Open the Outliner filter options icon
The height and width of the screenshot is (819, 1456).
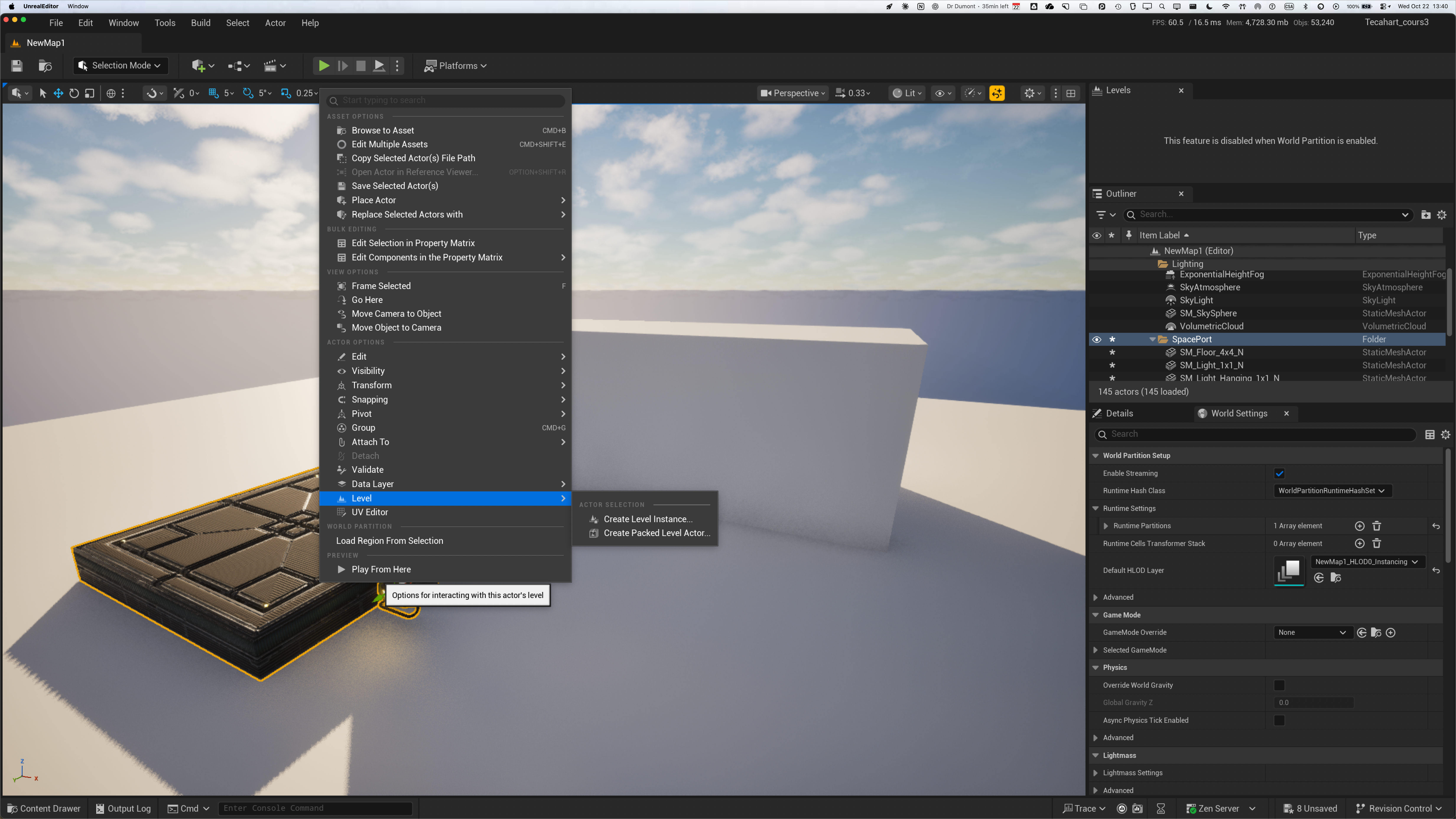click(1106, 215)
